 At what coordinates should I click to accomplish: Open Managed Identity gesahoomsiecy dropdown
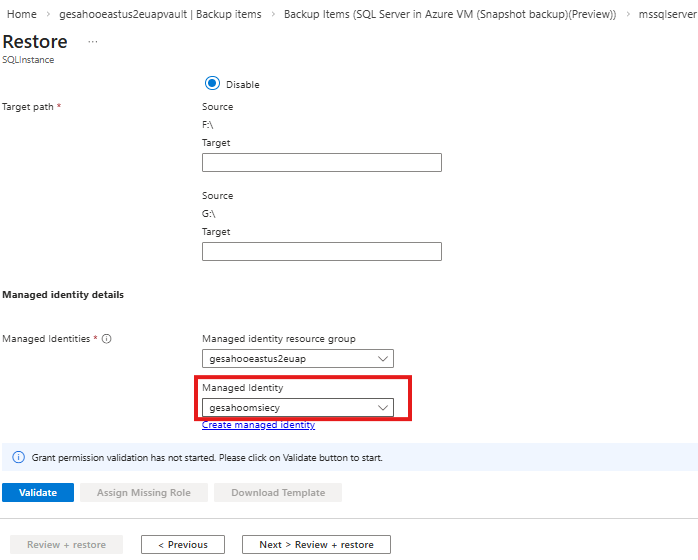point(298,407)
